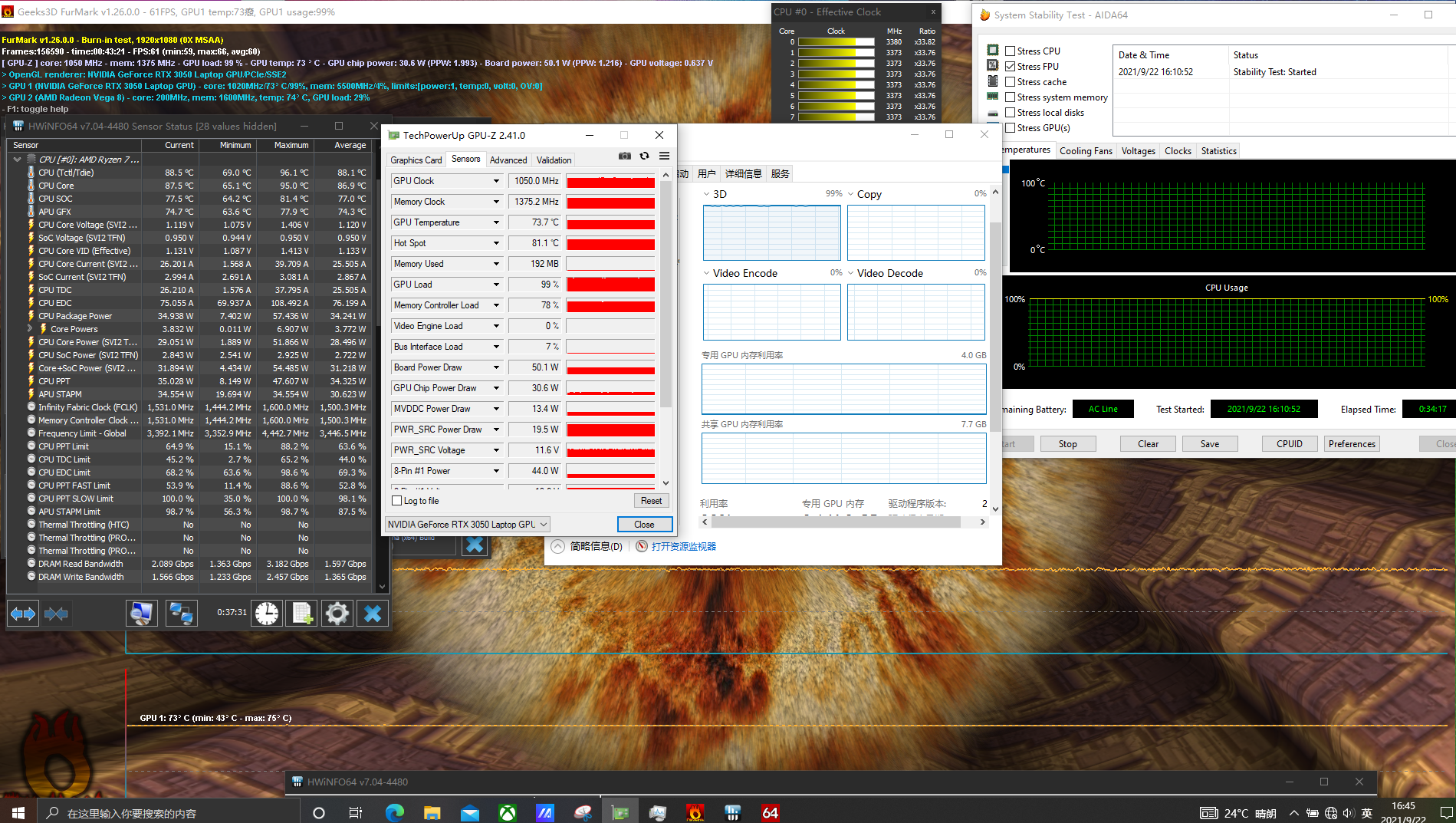1456x823 pixels.
Task: Click HWiNFO collapse columns arrows icon
Action: [x=56, y=613]
